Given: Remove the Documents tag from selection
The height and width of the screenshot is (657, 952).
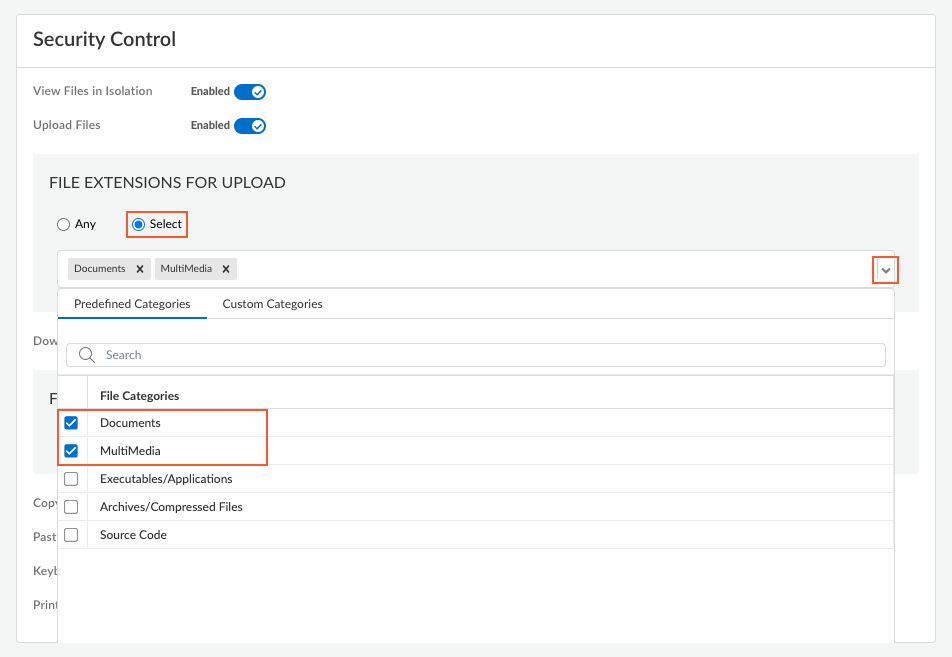Looking at the screenshot, I should point(140,269).
